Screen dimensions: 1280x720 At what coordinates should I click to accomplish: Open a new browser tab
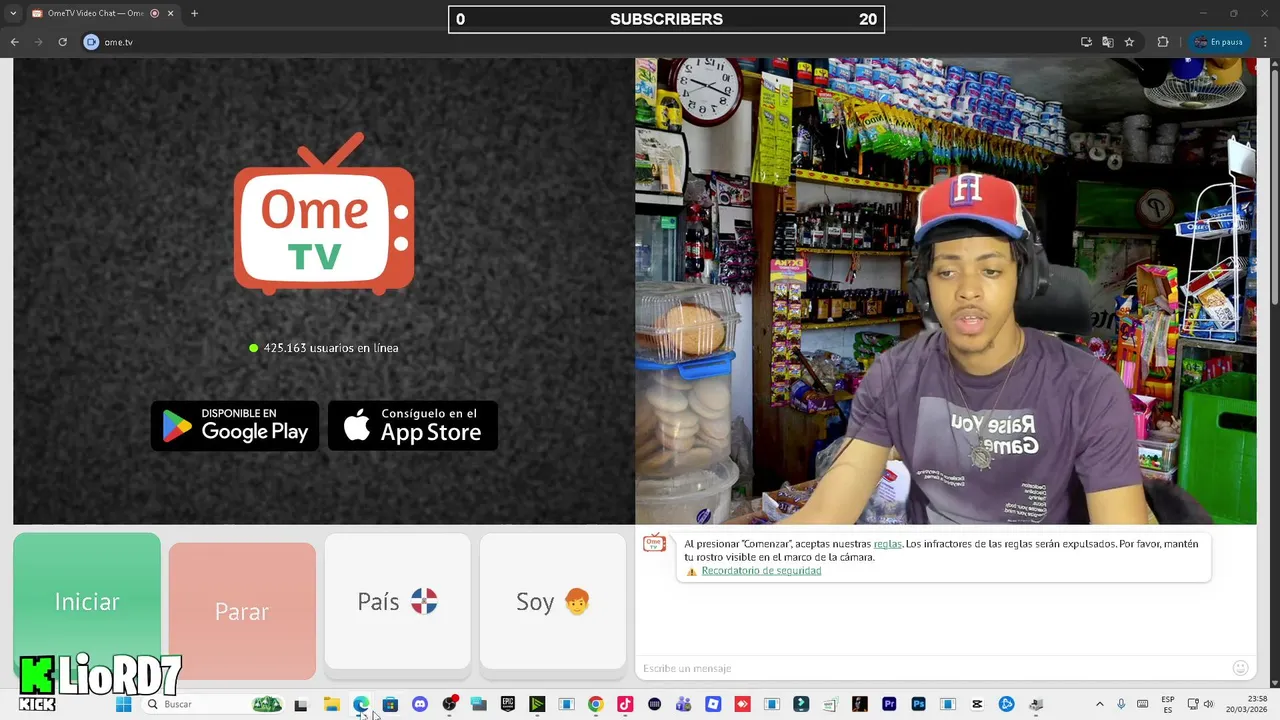[194, 13]
